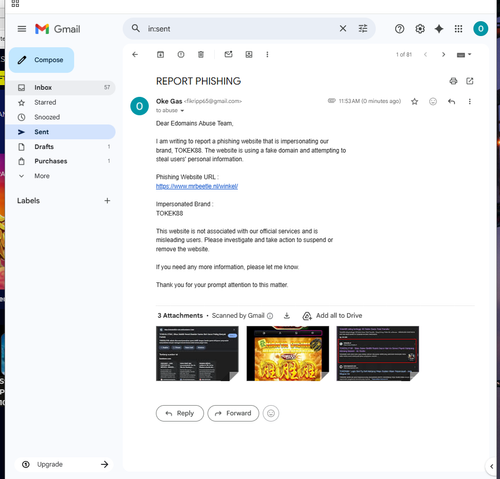This screenshot has height=479, width=500.
Task: Expand the More folders list
Action: [x=61, y=176]
